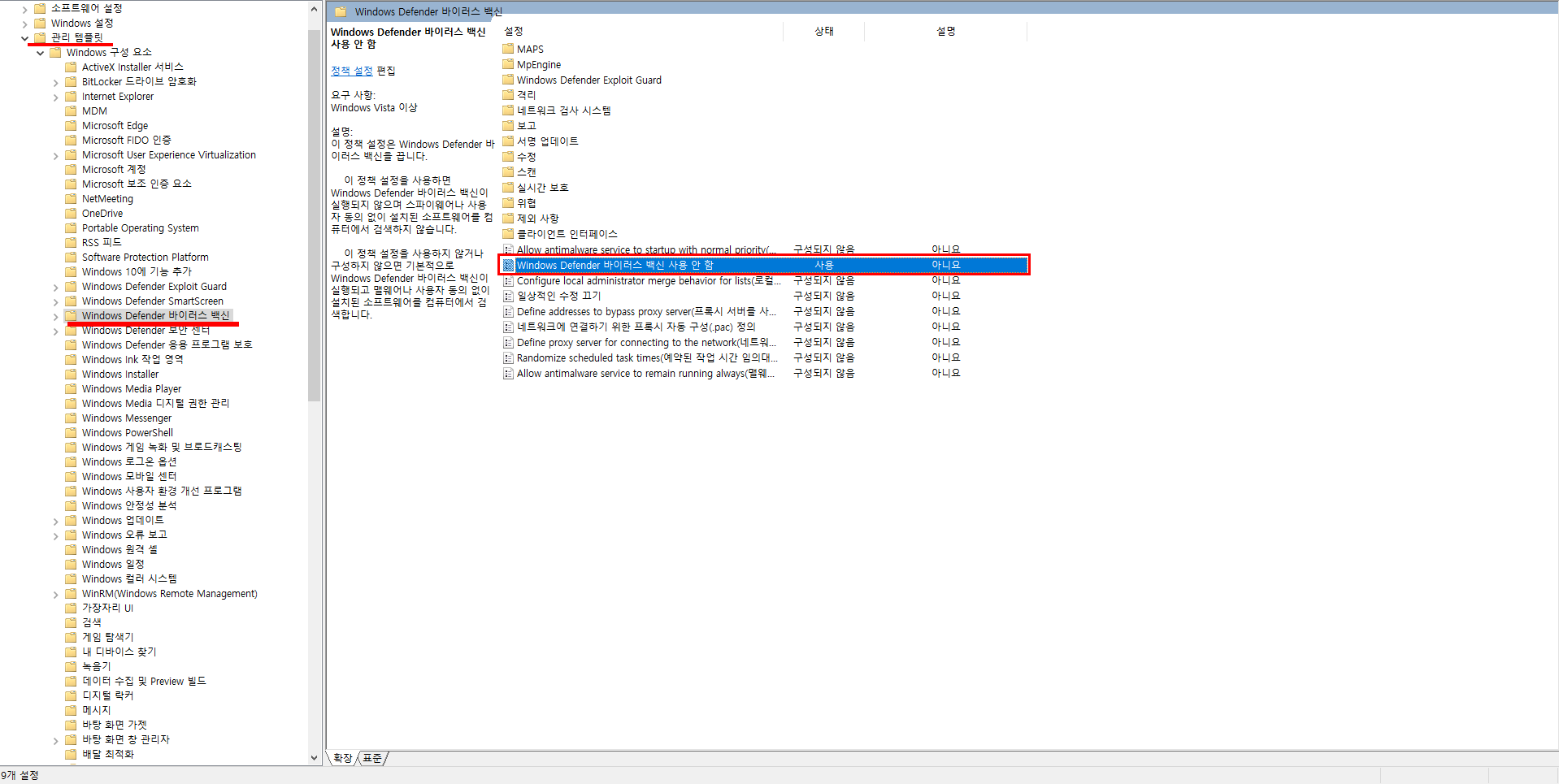The image size is (1559, 784).
Task: Collapse the 관리 템플릿 tree node
Action: 24,38
